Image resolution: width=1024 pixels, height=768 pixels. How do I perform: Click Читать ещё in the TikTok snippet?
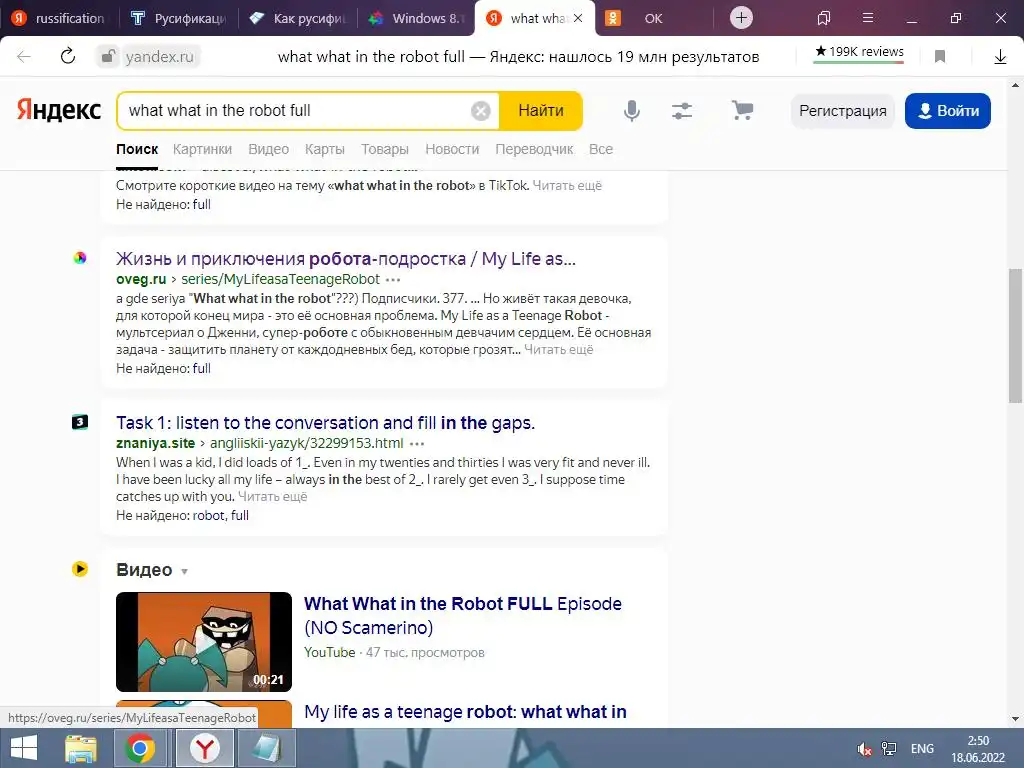tap(567, 185)
